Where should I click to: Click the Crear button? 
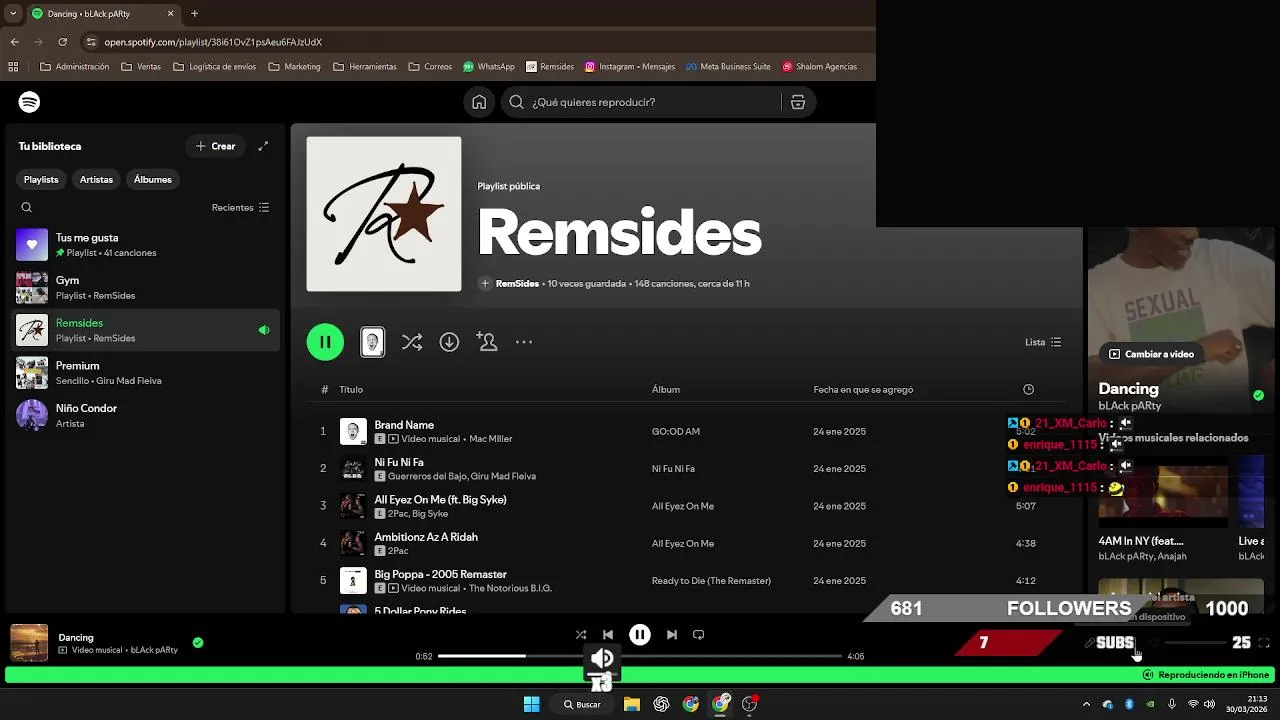(215, 146)
